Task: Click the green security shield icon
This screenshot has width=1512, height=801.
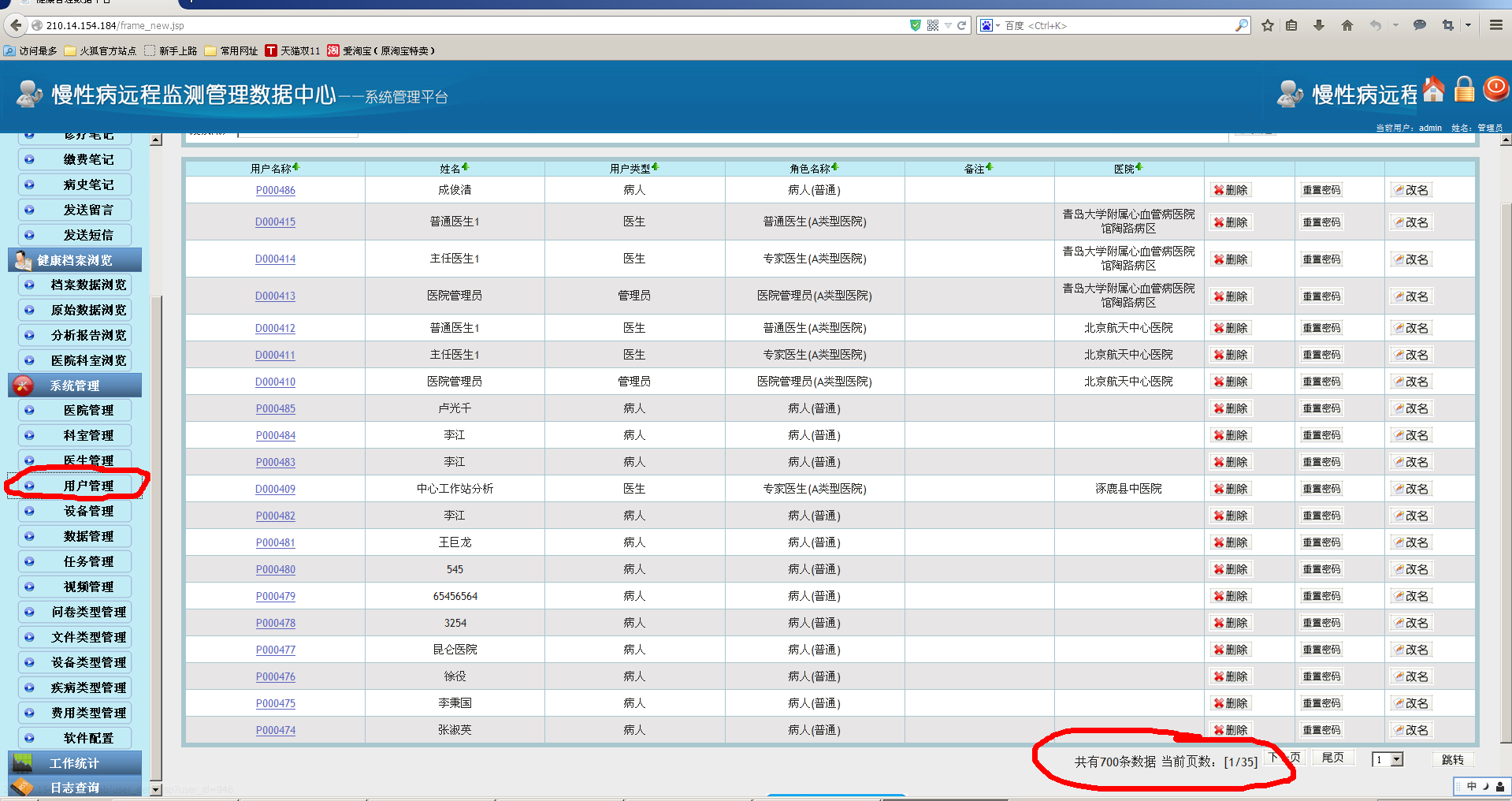Action: coord(915,25)
